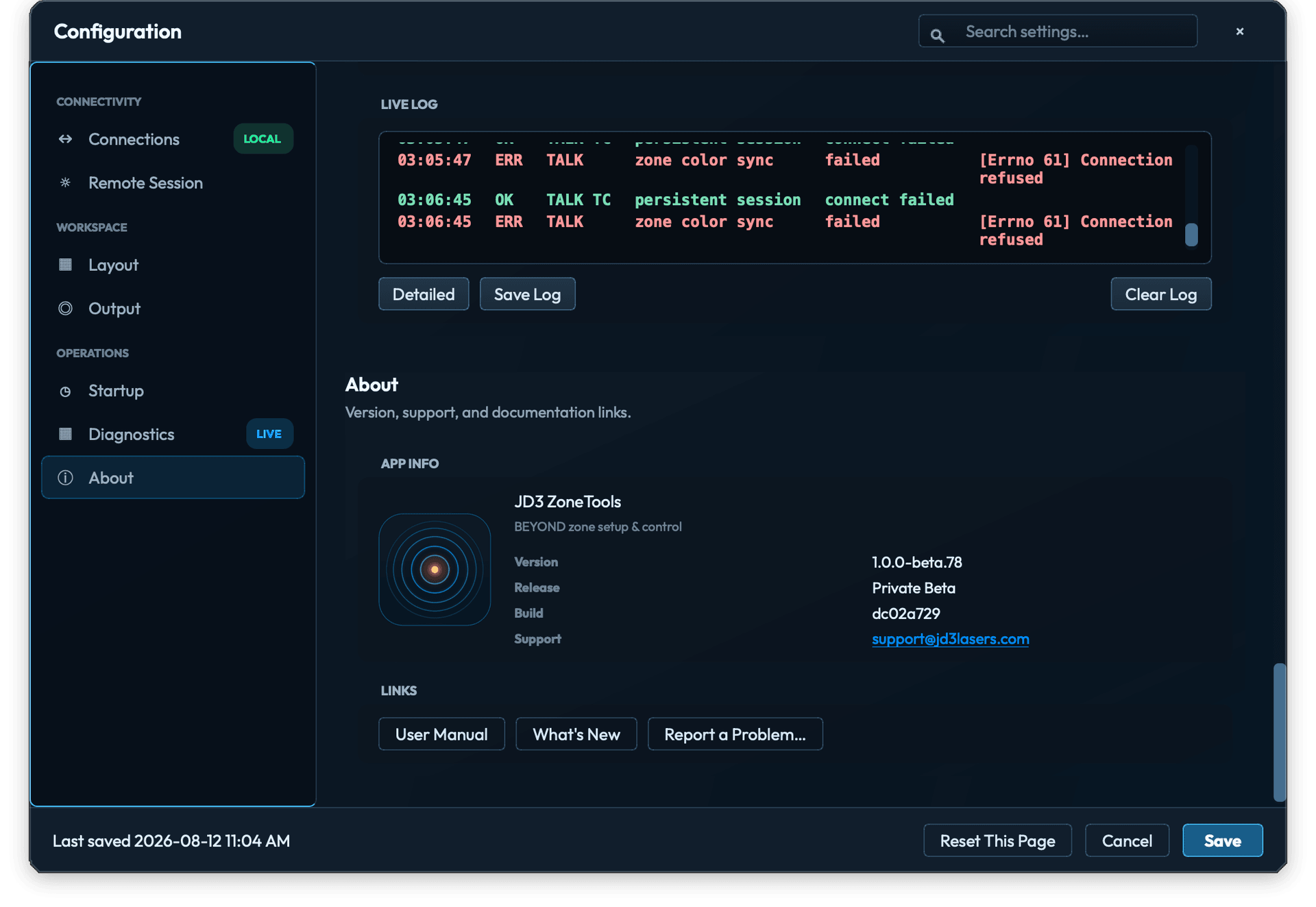Click Reset This Page

point(997,841)
